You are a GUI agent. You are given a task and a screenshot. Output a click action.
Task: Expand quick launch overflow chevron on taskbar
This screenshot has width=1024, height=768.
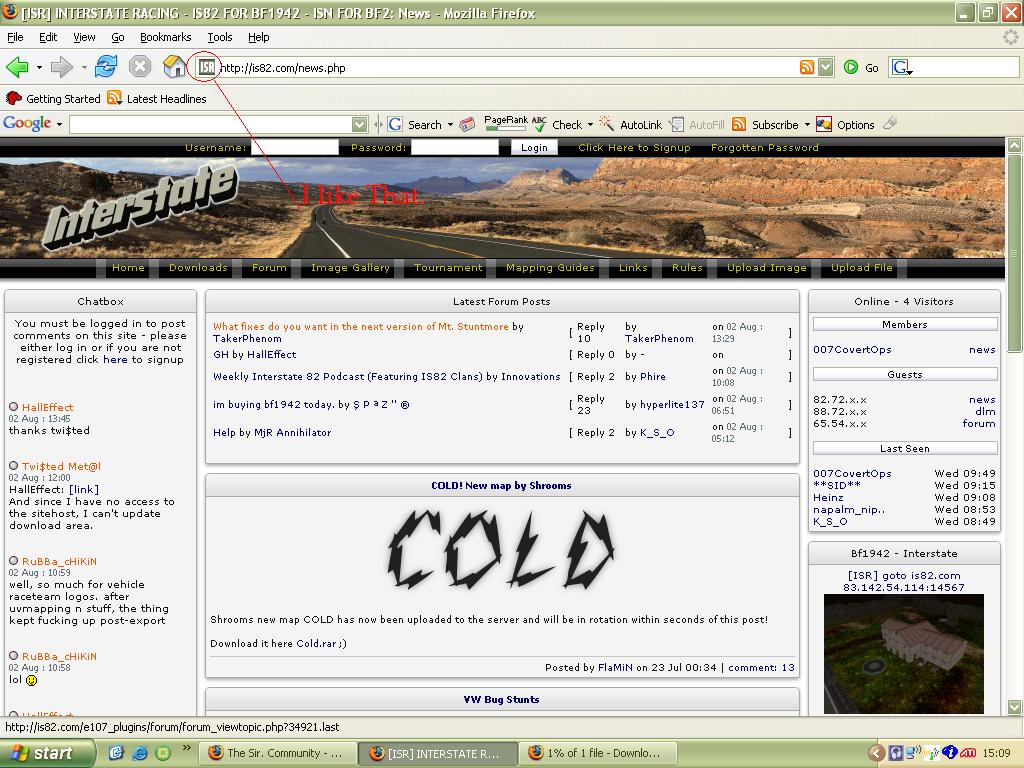186,748
